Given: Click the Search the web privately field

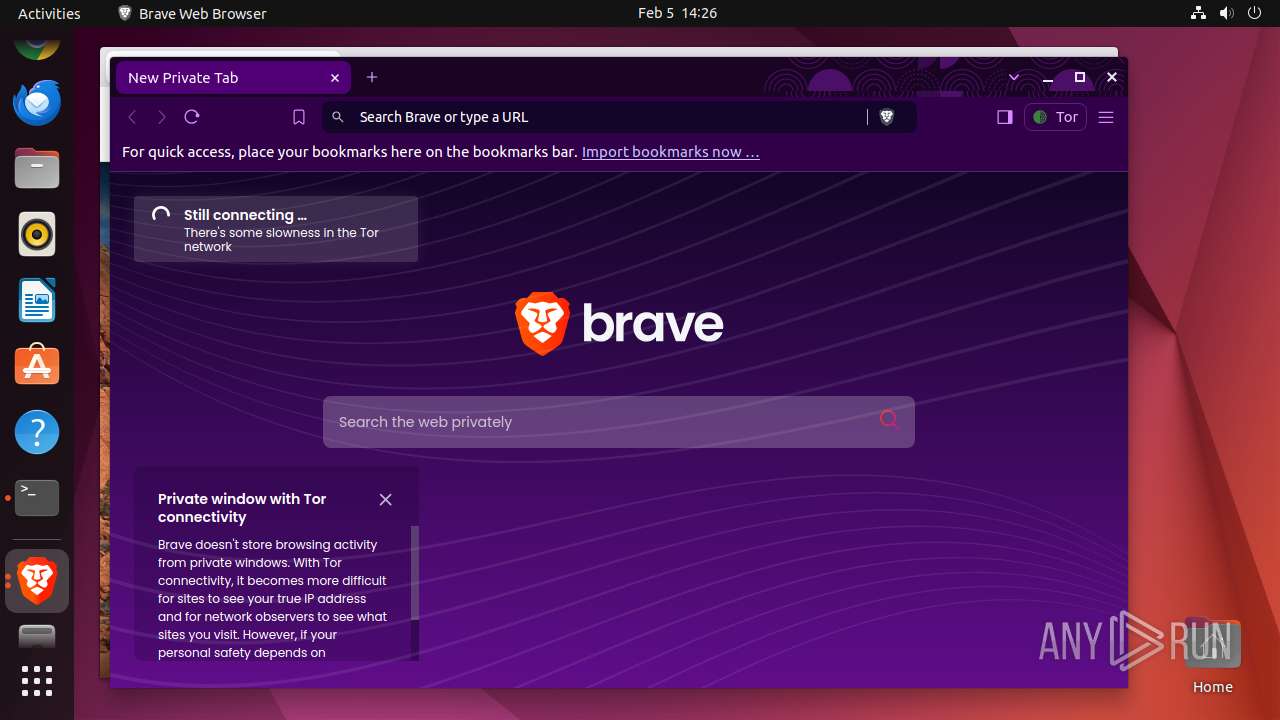Looking at the screenshot, I should tap(618, 421).
